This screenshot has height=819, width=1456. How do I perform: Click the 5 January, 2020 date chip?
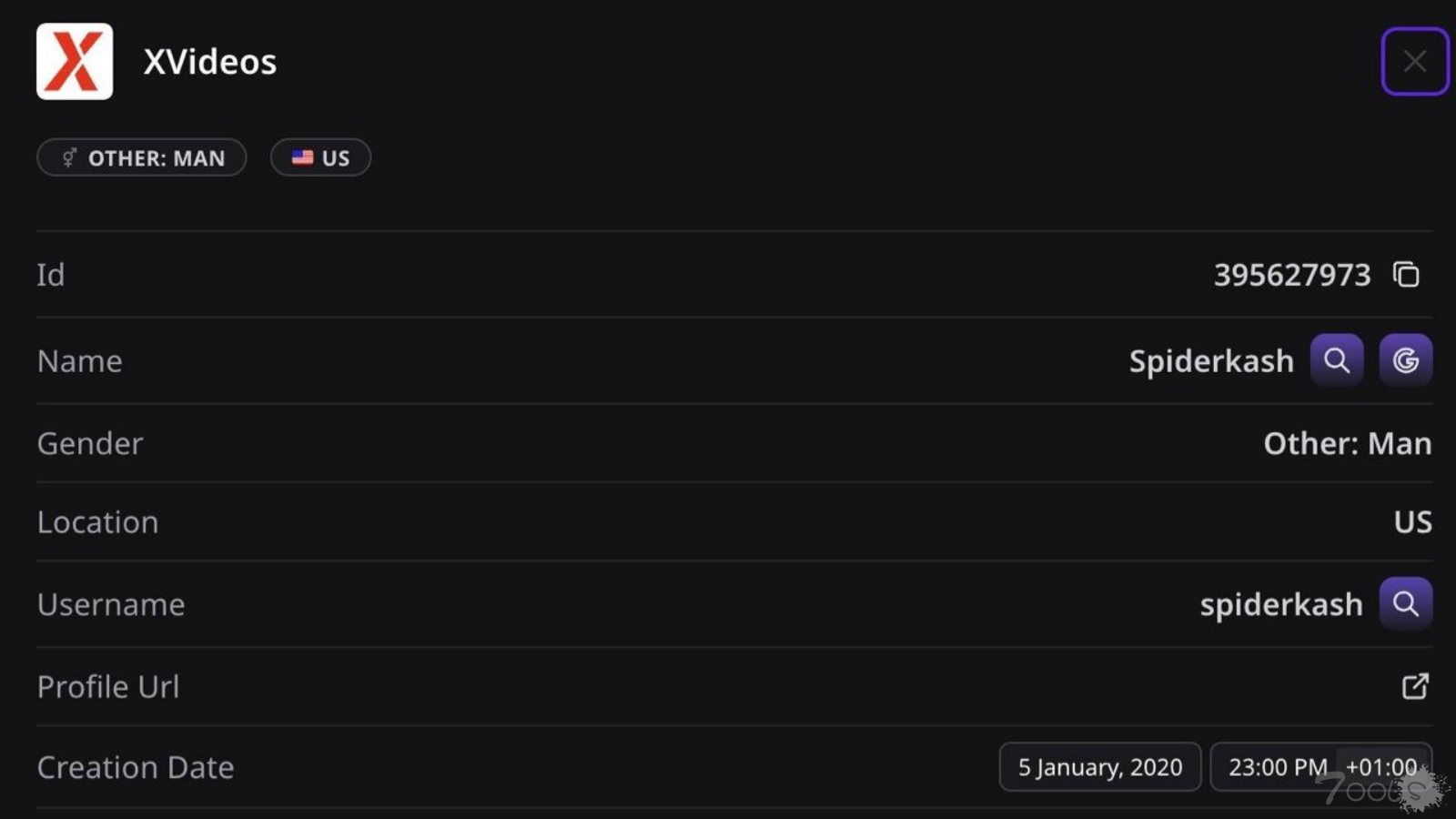click(x=1099, y=767)
